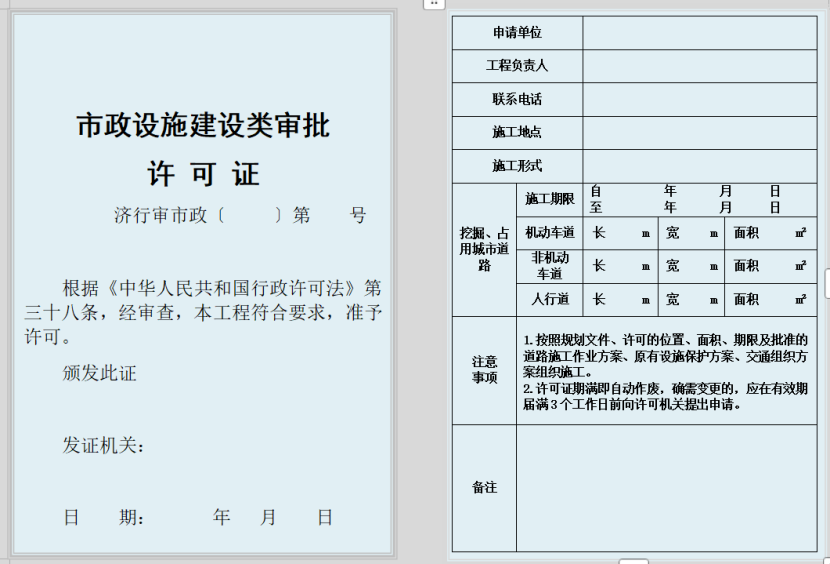830x564 pixels.
Task: Click the 挖掘、占用城市道路 merged cell
Action: coord(484,249)
